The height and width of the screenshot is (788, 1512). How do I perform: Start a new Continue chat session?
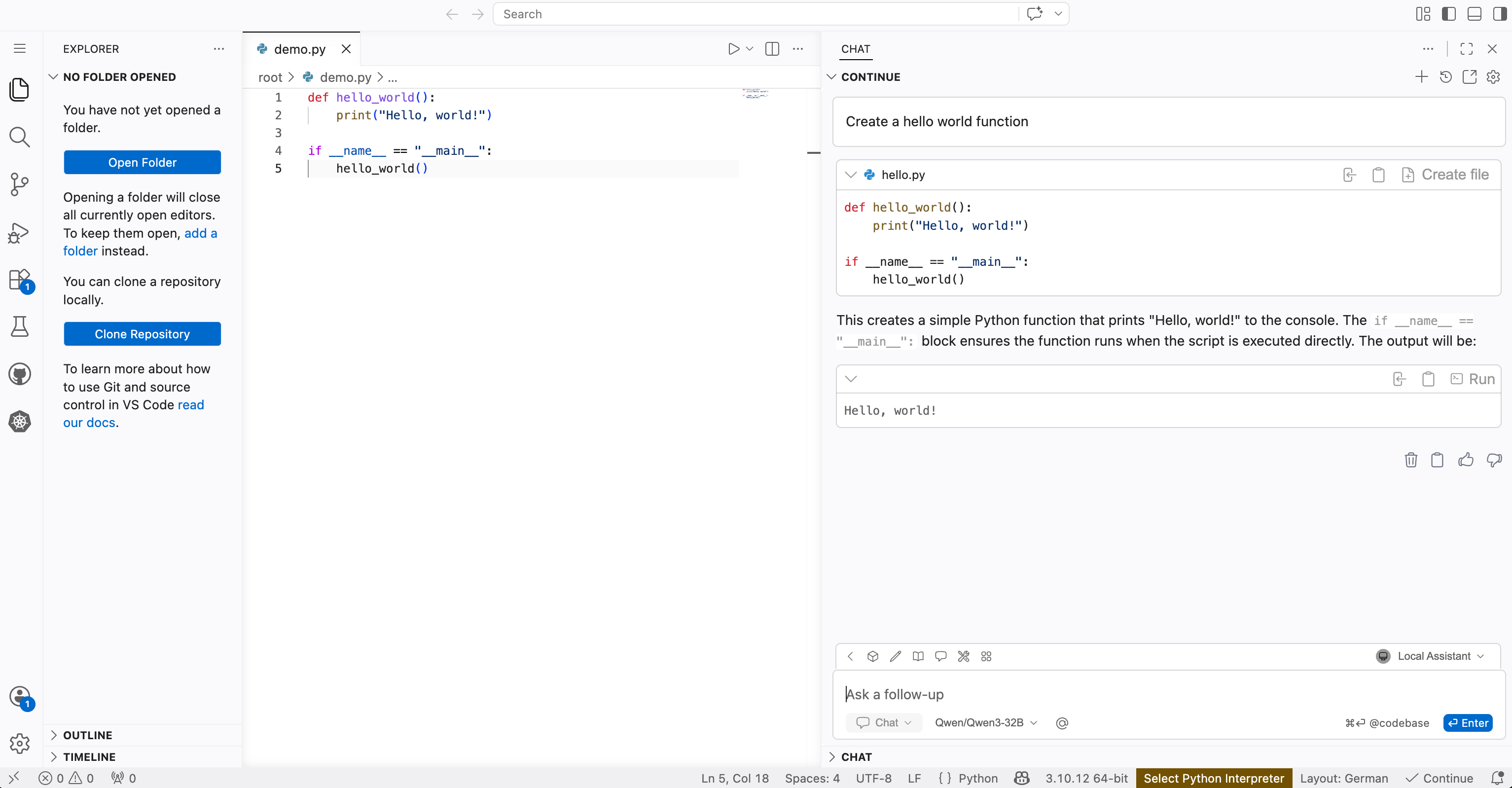point(1422,77)
